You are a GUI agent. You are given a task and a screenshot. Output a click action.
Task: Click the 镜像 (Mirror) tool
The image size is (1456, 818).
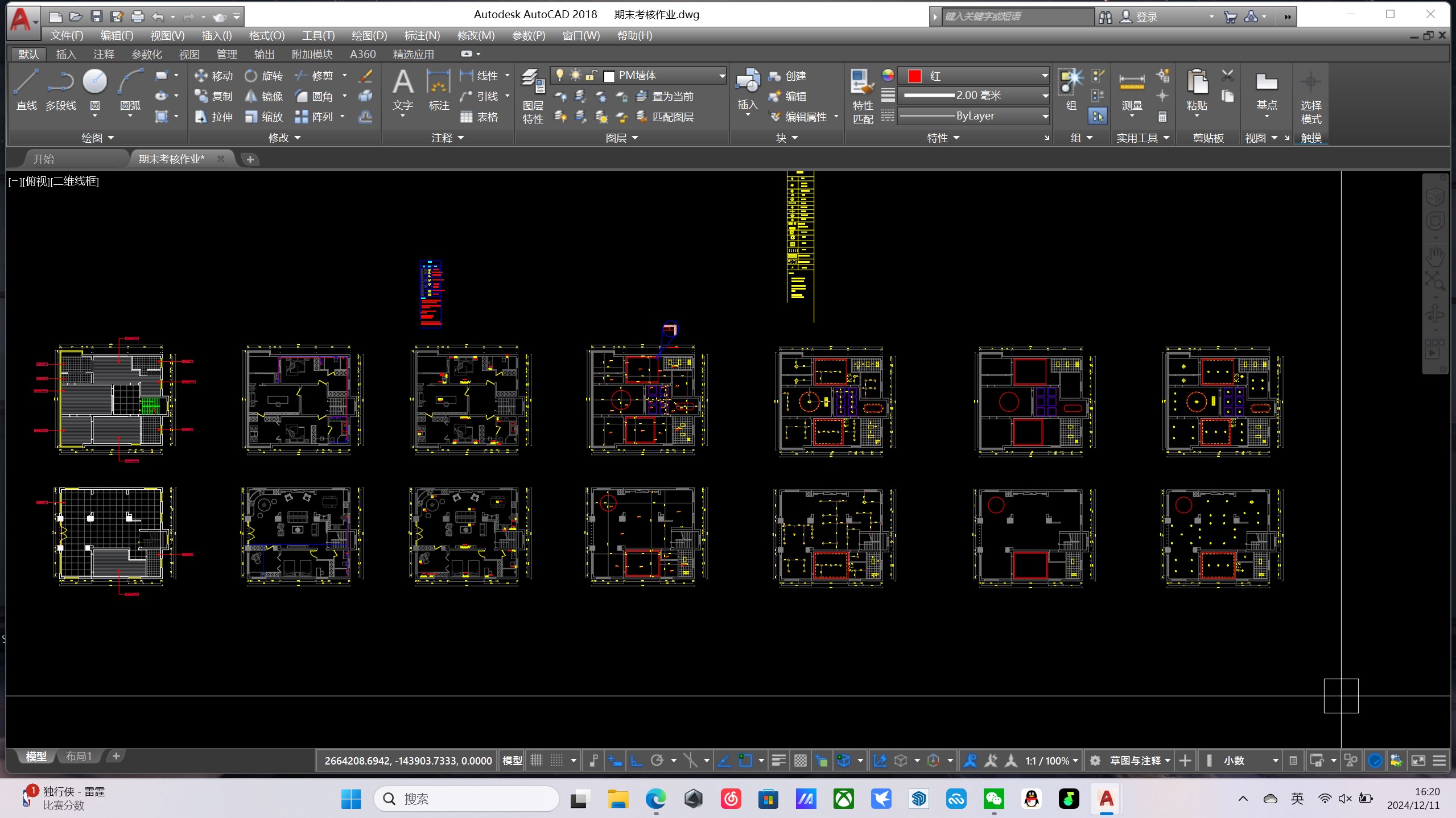click(263, 96)
